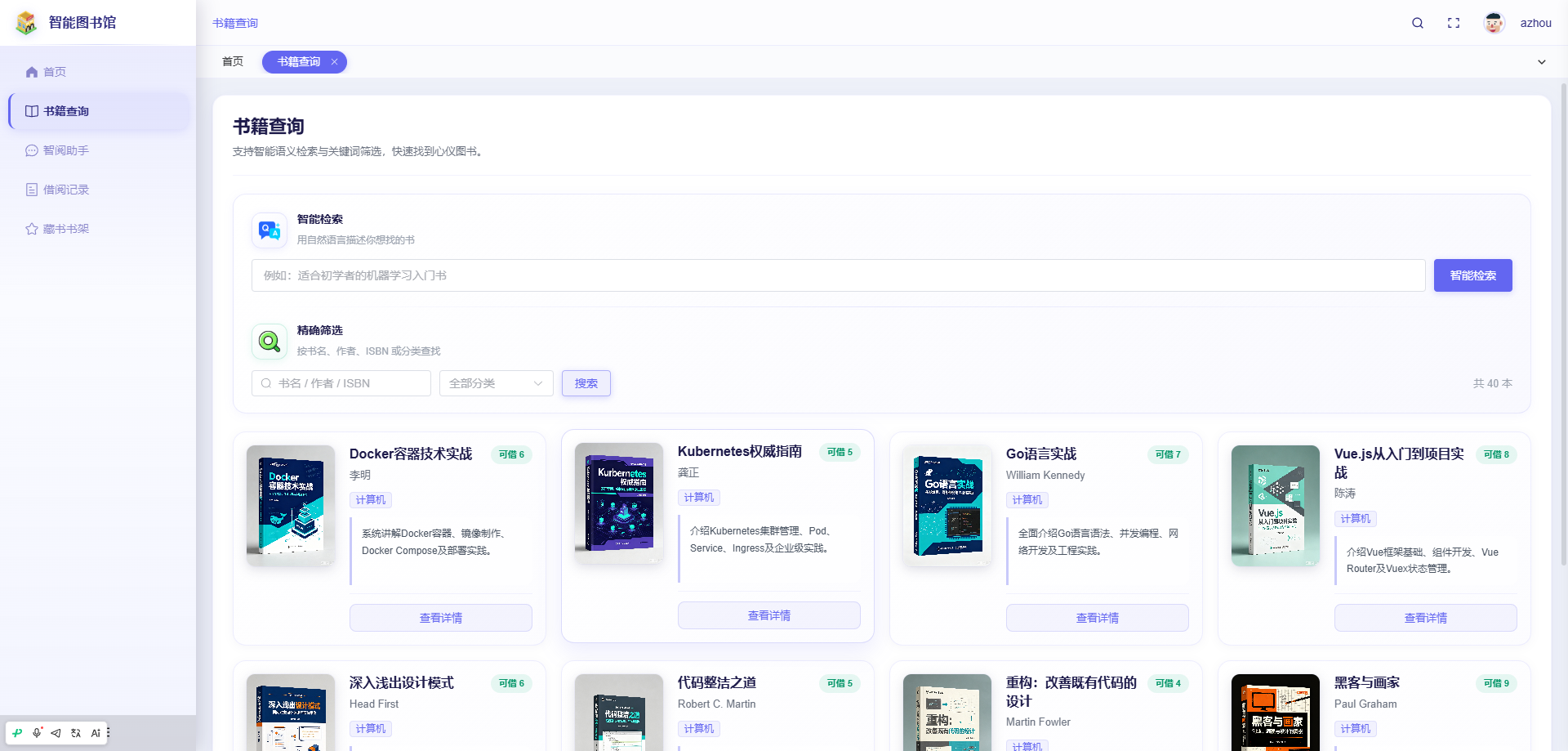
Task: Click the 可借 8 badge
Action: pyautogui.click(x=1496, y=454)
